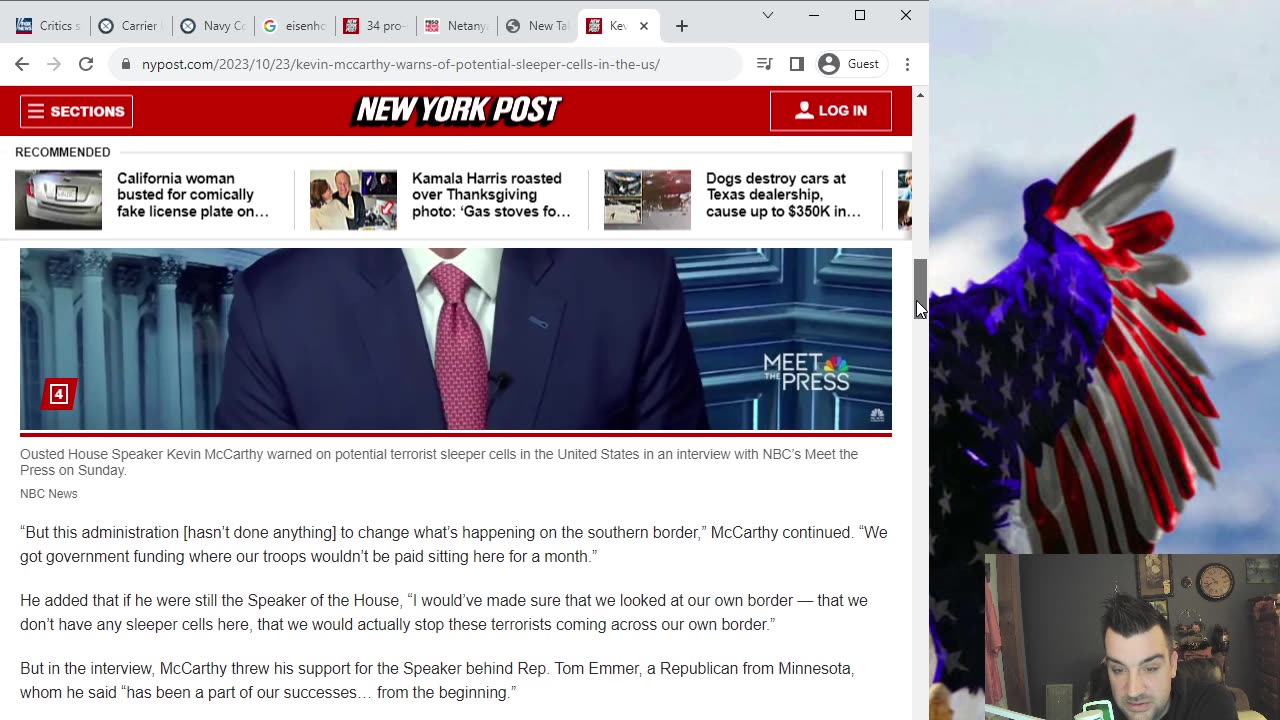Open the photo gallery via the 4 badge
This screenshot has width=1280, height=720.
59,394
